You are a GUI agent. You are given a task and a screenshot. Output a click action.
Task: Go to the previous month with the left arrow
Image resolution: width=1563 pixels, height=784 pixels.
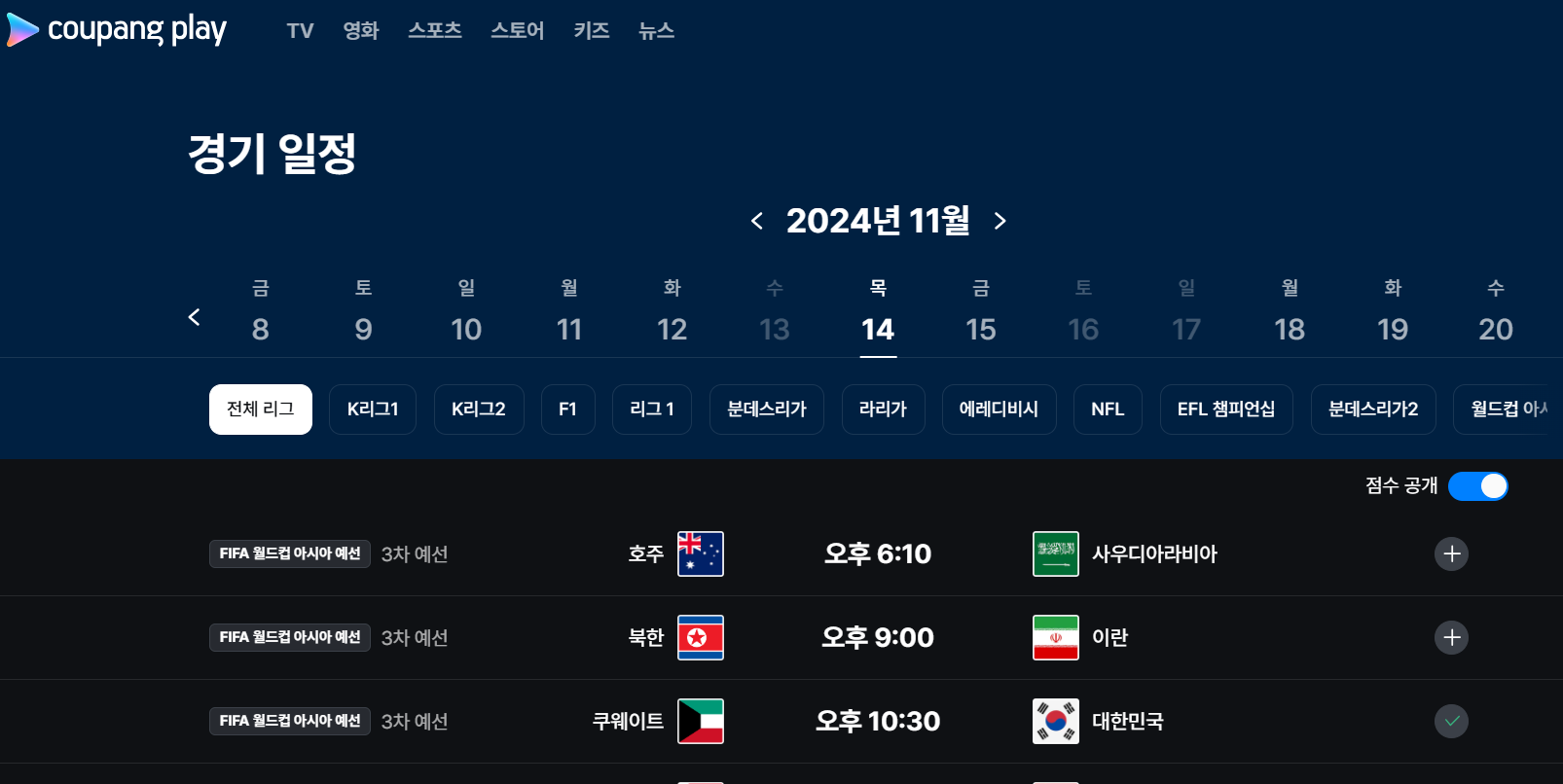[757, 221]
